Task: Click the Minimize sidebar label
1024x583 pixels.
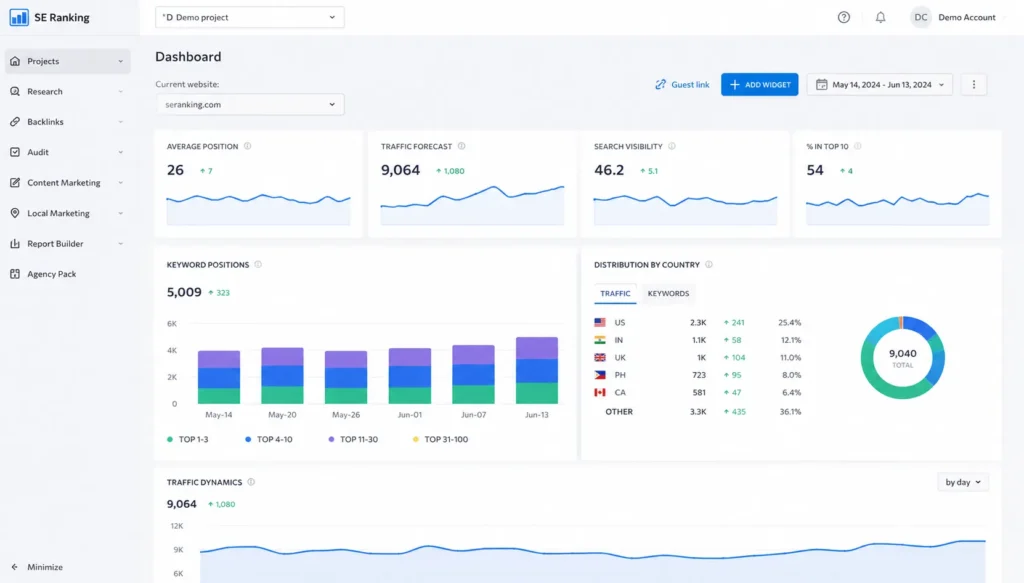Action: pos(45,567)
